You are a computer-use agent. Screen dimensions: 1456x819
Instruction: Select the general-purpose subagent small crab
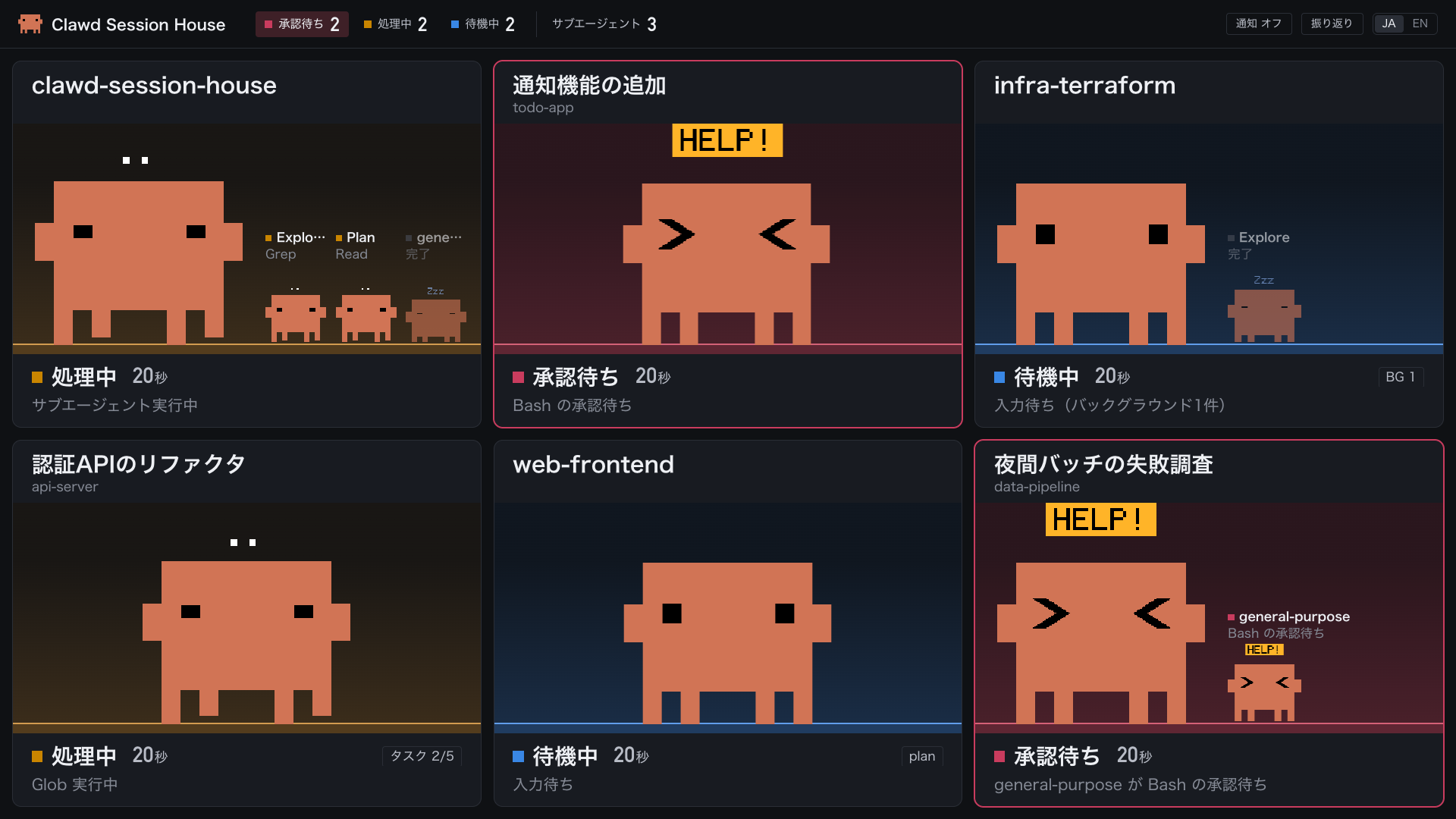pos(1264,692)
